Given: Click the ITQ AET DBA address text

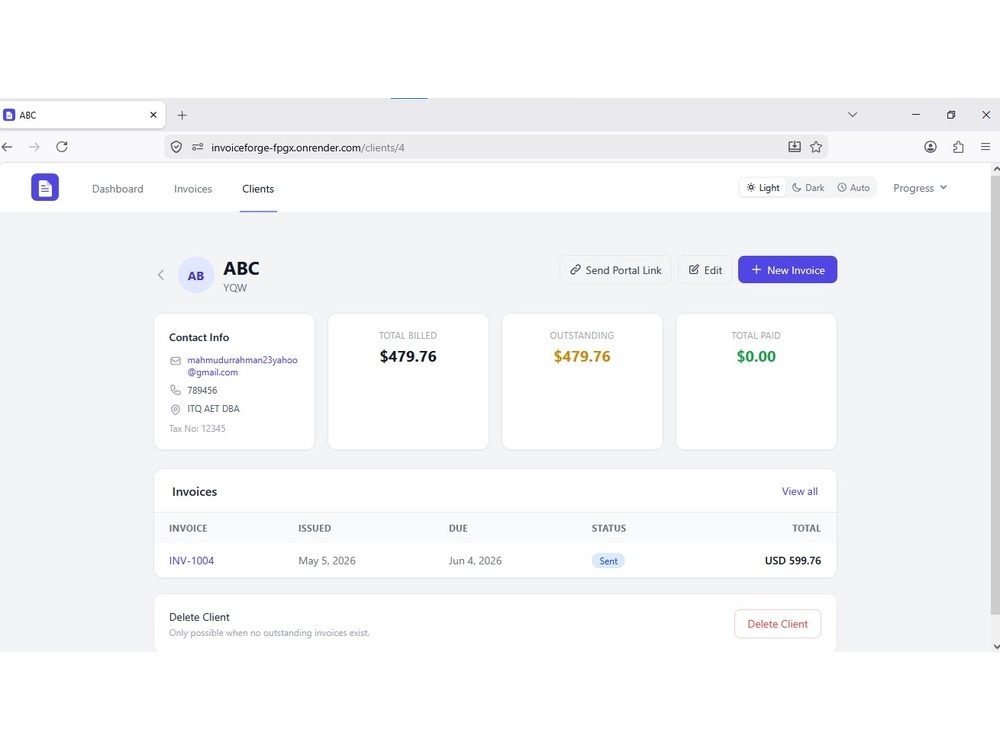Looking at the screenshot, I should [214, 409].
